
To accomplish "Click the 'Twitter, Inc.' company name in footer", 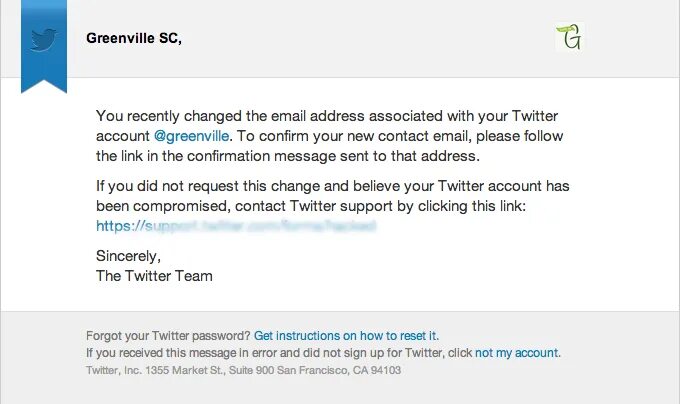I will point(114,370).
